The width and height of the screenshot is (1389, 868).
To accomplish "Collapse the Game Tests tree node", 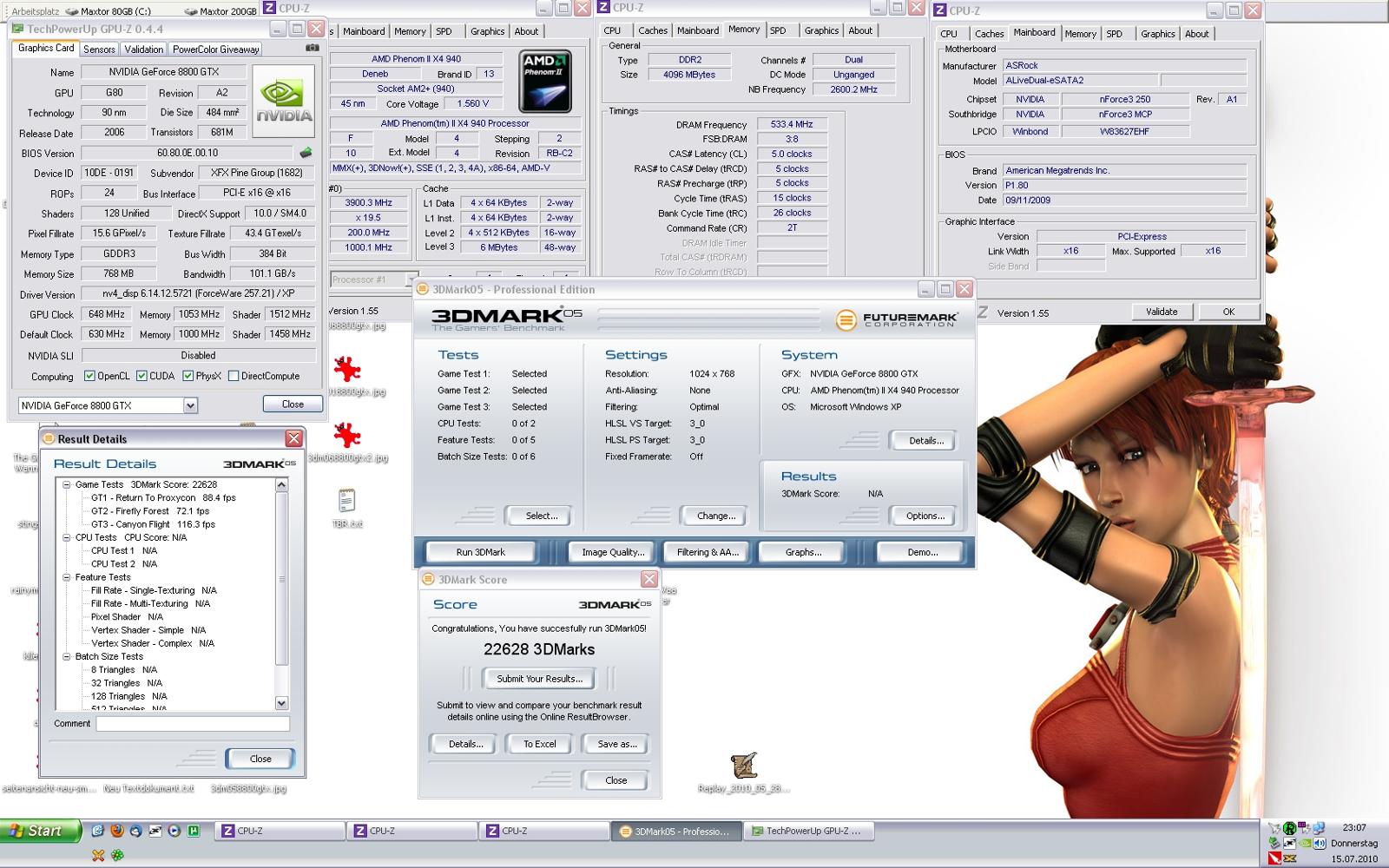I will [x=66, y=484].
